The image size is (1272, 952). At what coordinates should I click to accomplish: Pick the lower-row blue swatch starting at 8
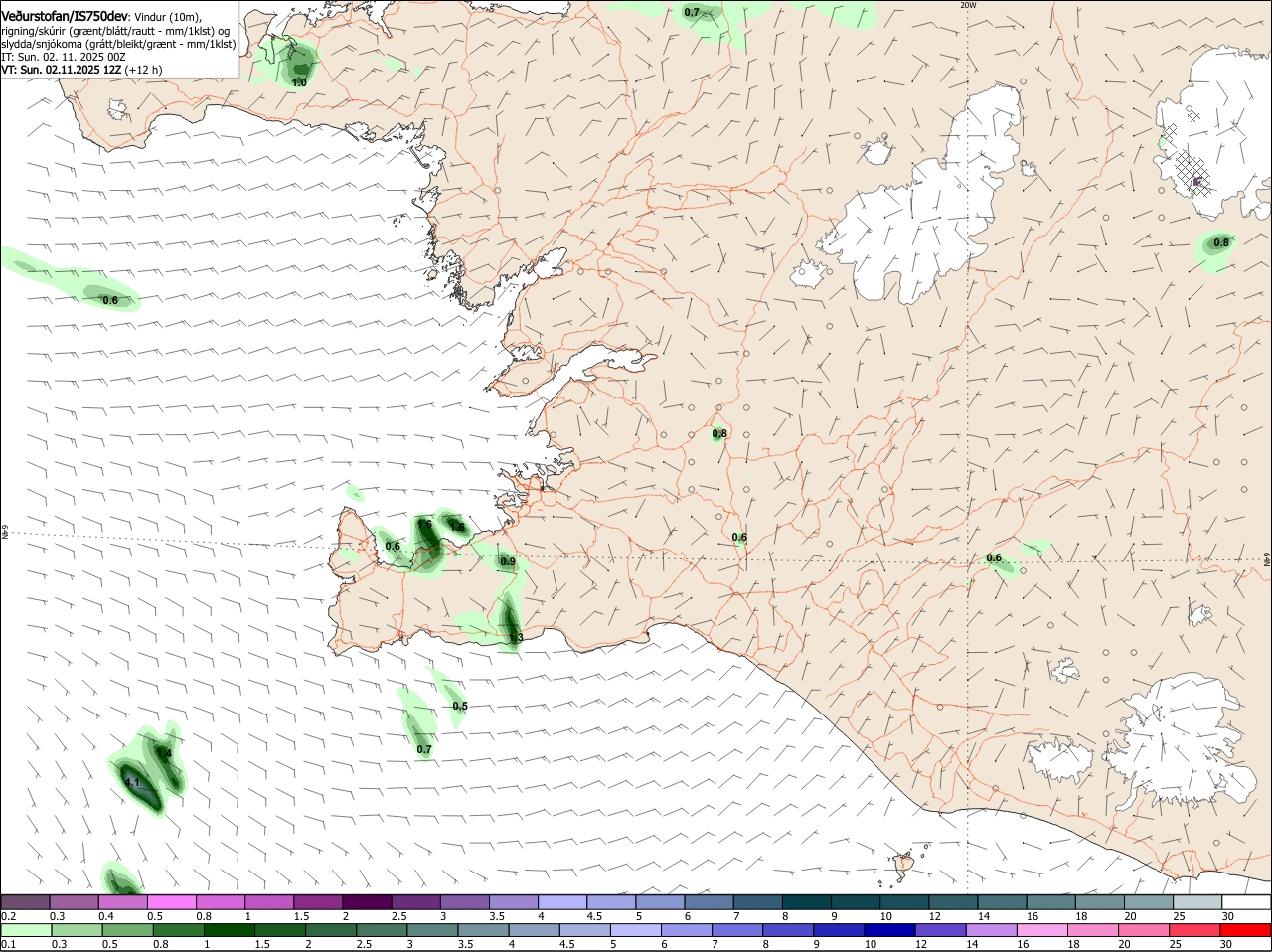coord(789,930)
